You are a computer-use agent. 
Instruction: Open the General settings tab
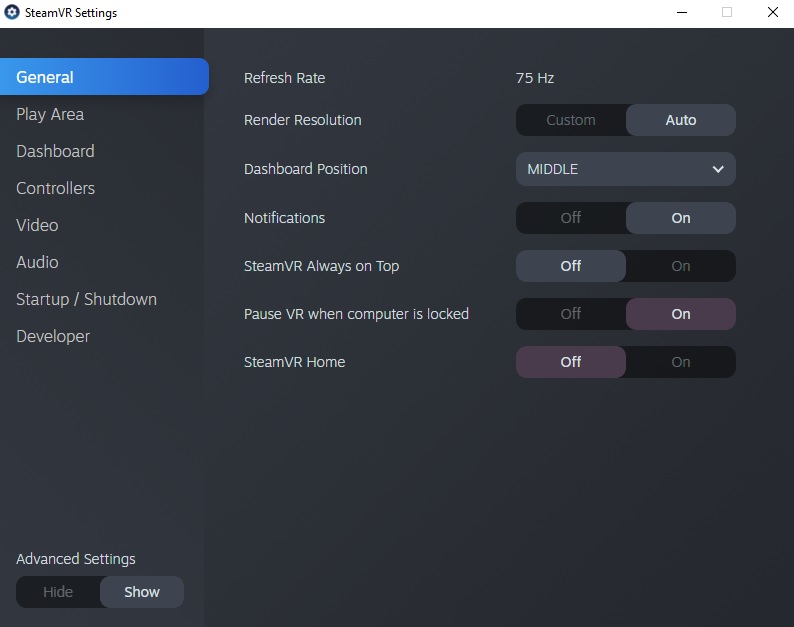pos(104,76)
